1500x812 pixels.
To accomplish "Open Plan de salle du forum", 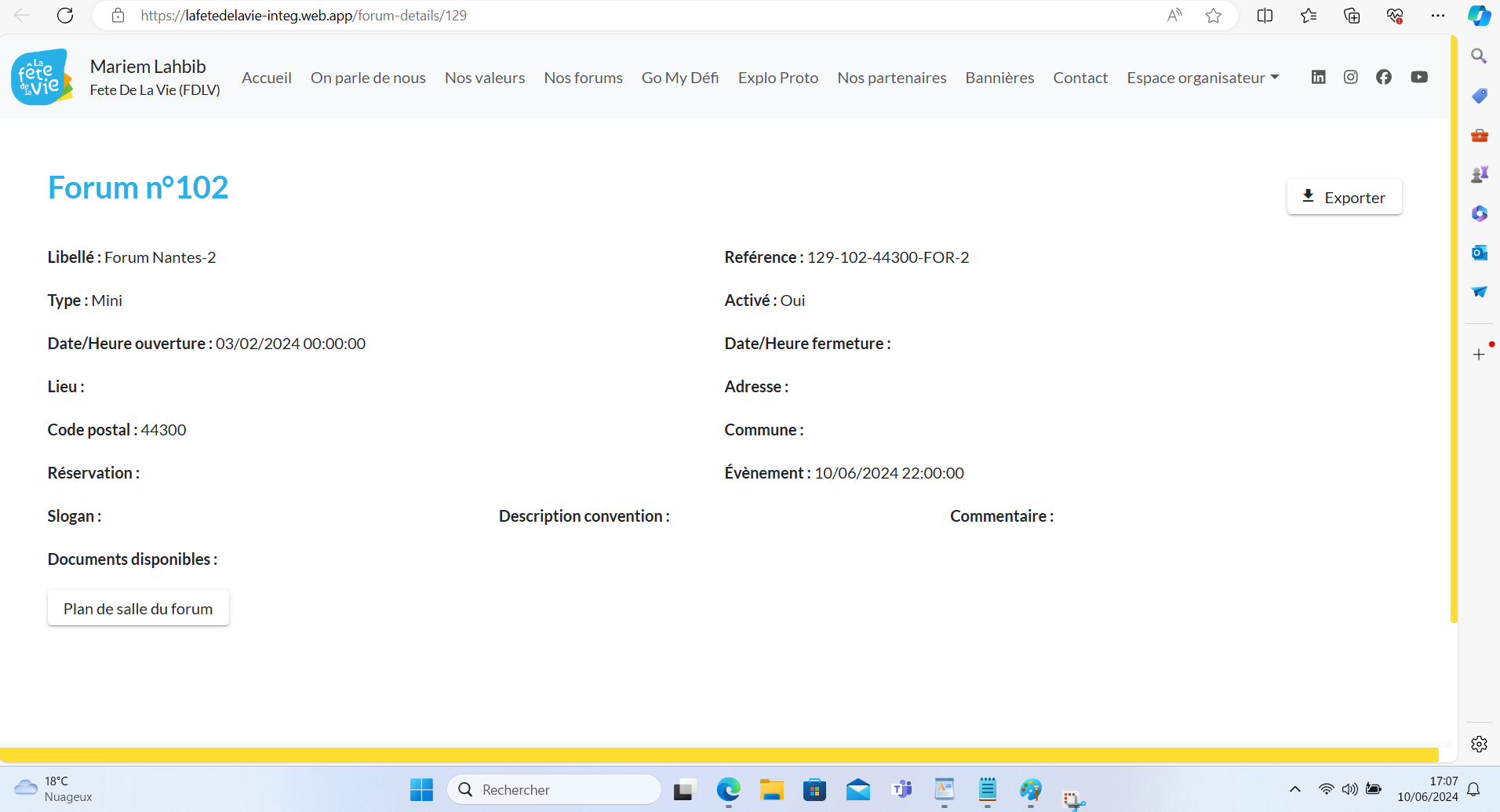I will click(138, 609).
